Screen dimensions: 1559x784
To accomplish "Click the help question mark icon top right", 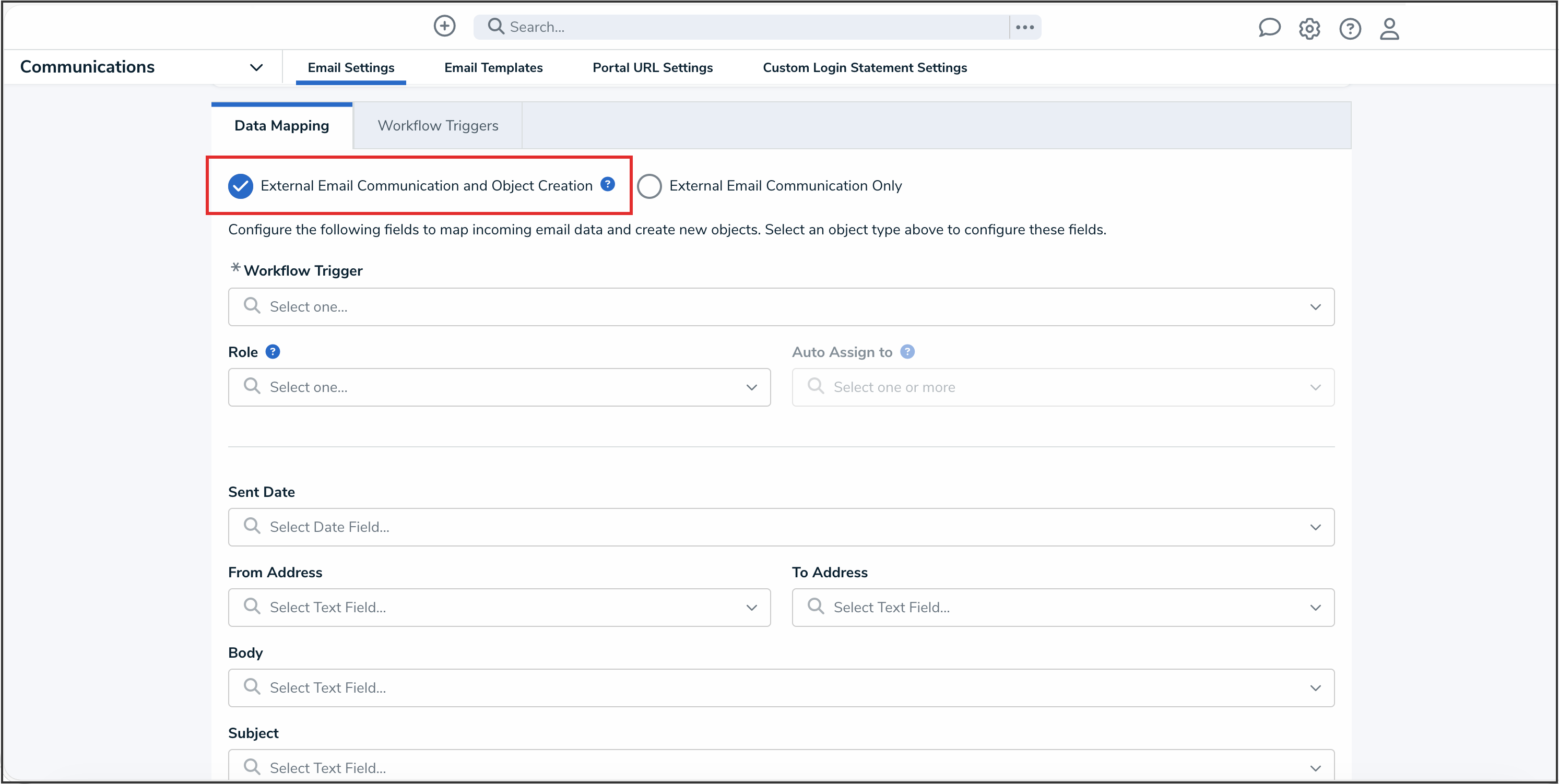I will (x=1350, y=28).
